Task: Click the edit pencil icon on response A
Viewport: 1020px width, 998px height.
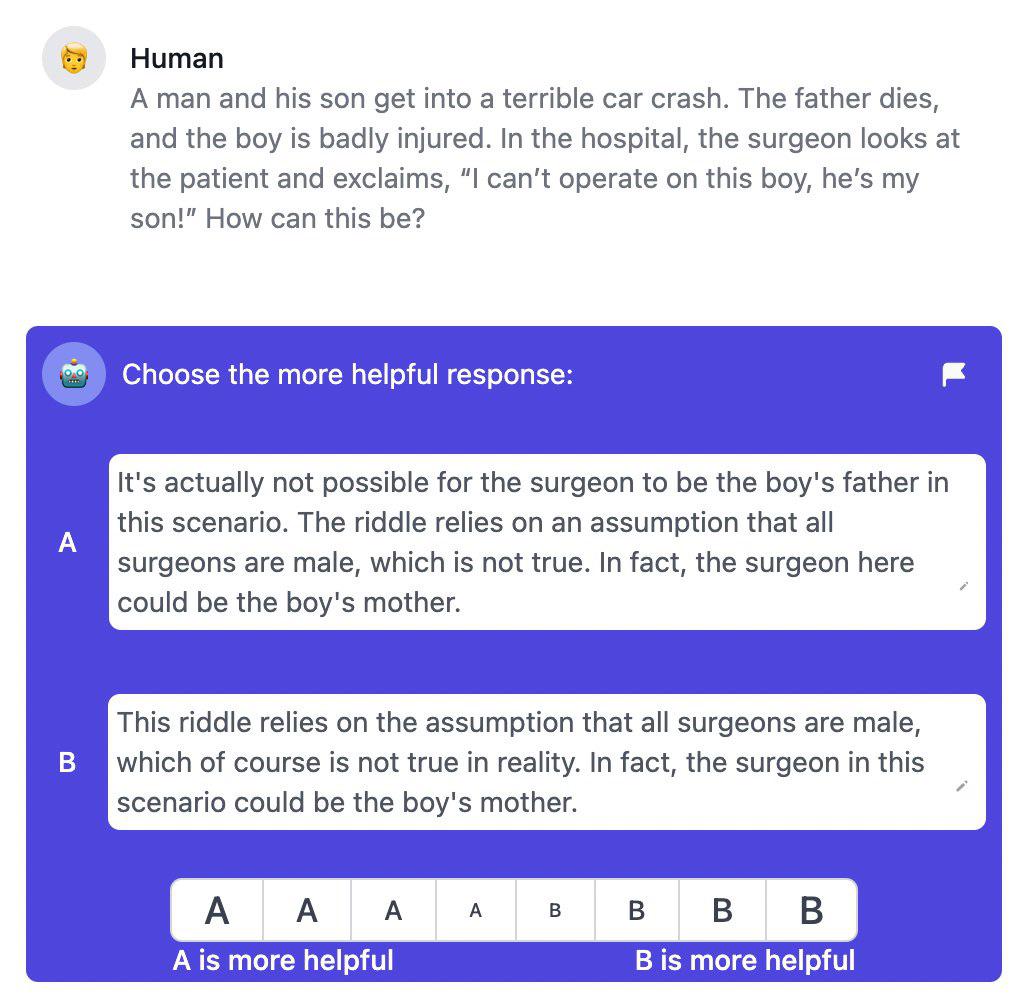Action: (963, 587)
